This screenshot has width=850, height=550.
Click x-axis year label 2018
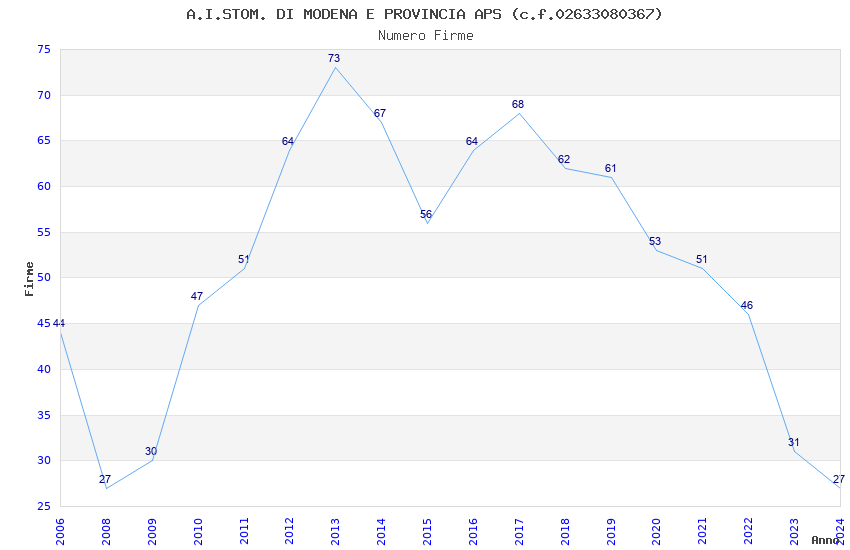coord(565,531)
